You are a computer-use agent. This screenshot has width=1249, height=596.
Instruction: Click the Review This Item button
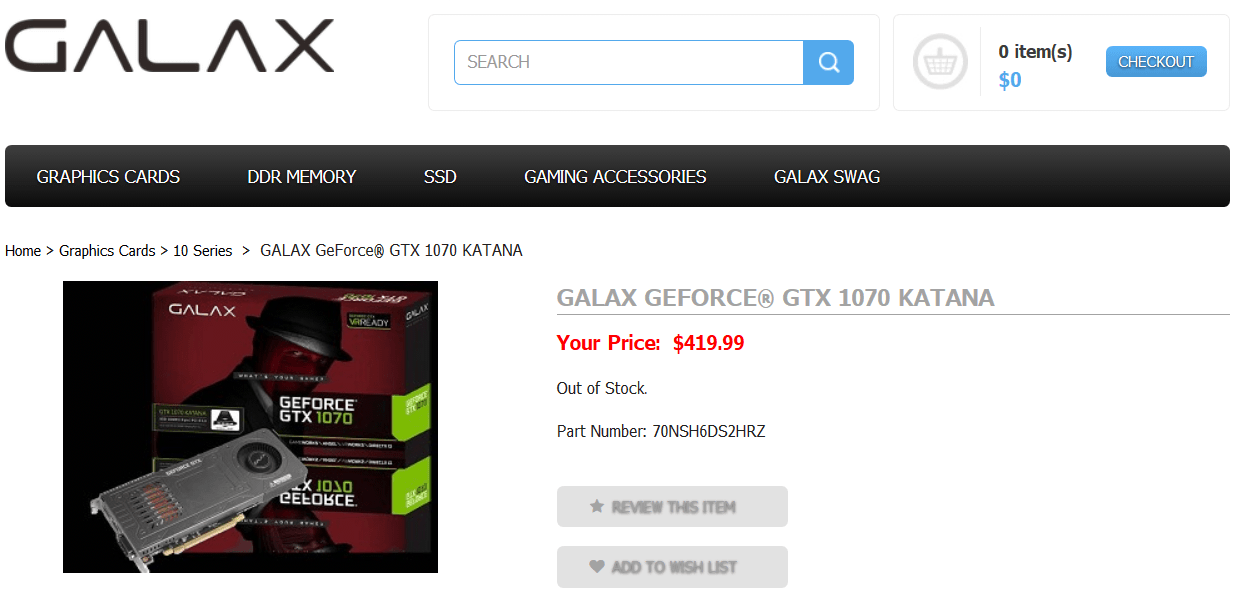[x=672, y=507]
